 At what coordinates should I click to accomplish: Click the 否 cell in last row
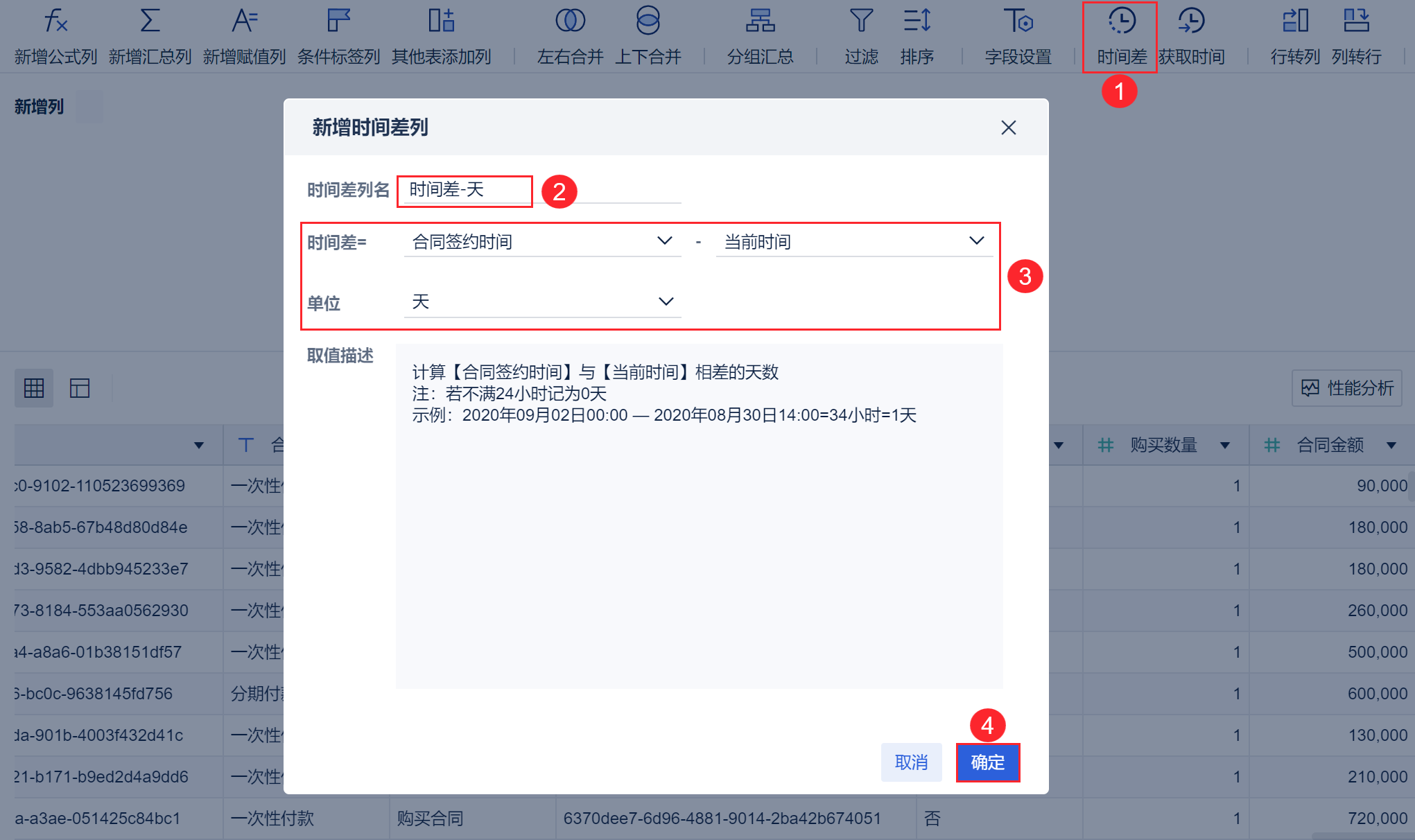999,819
